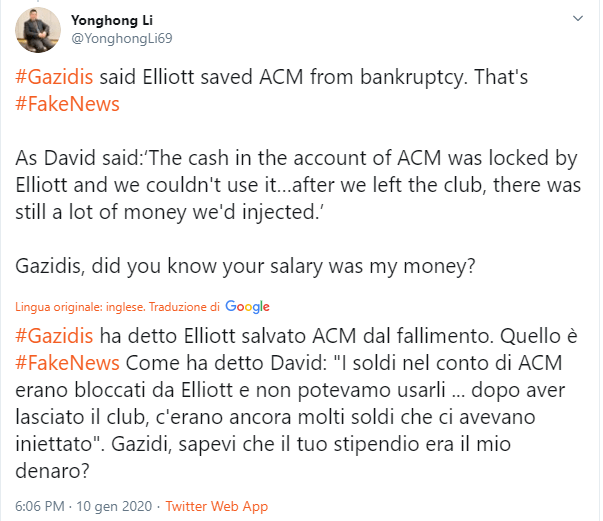The image size is (603, 521).
Task: Click Yonghong Li's profile avatar photo
Action: click(38, 32)
